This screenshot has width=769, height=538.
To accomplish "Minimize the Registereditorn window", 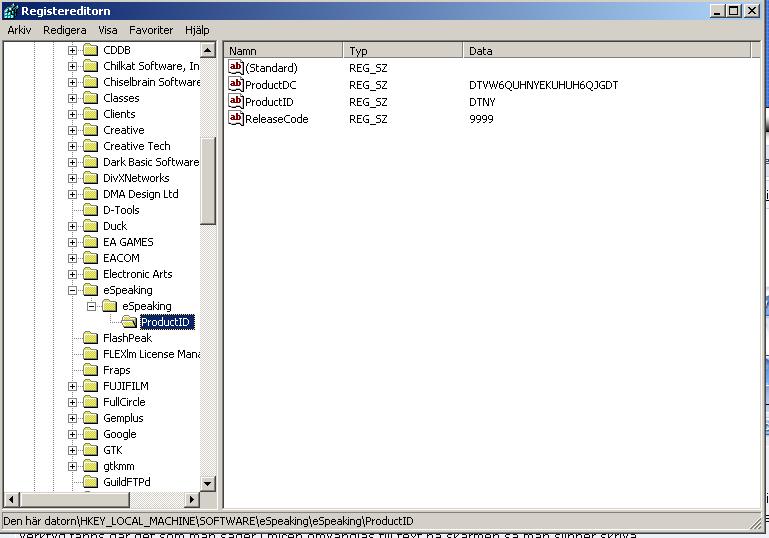I will 718,10.
